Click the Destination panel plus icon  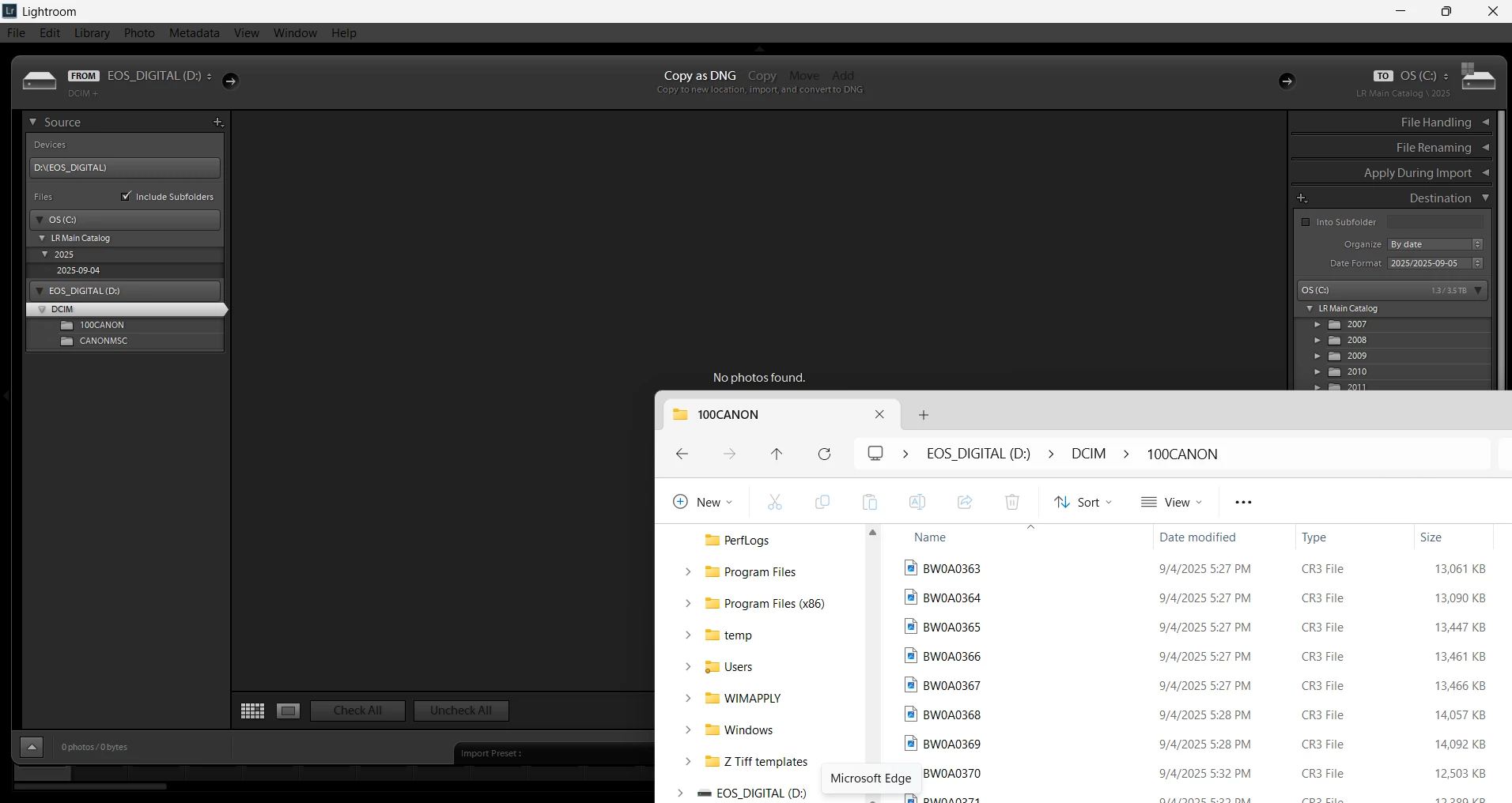1302,198
